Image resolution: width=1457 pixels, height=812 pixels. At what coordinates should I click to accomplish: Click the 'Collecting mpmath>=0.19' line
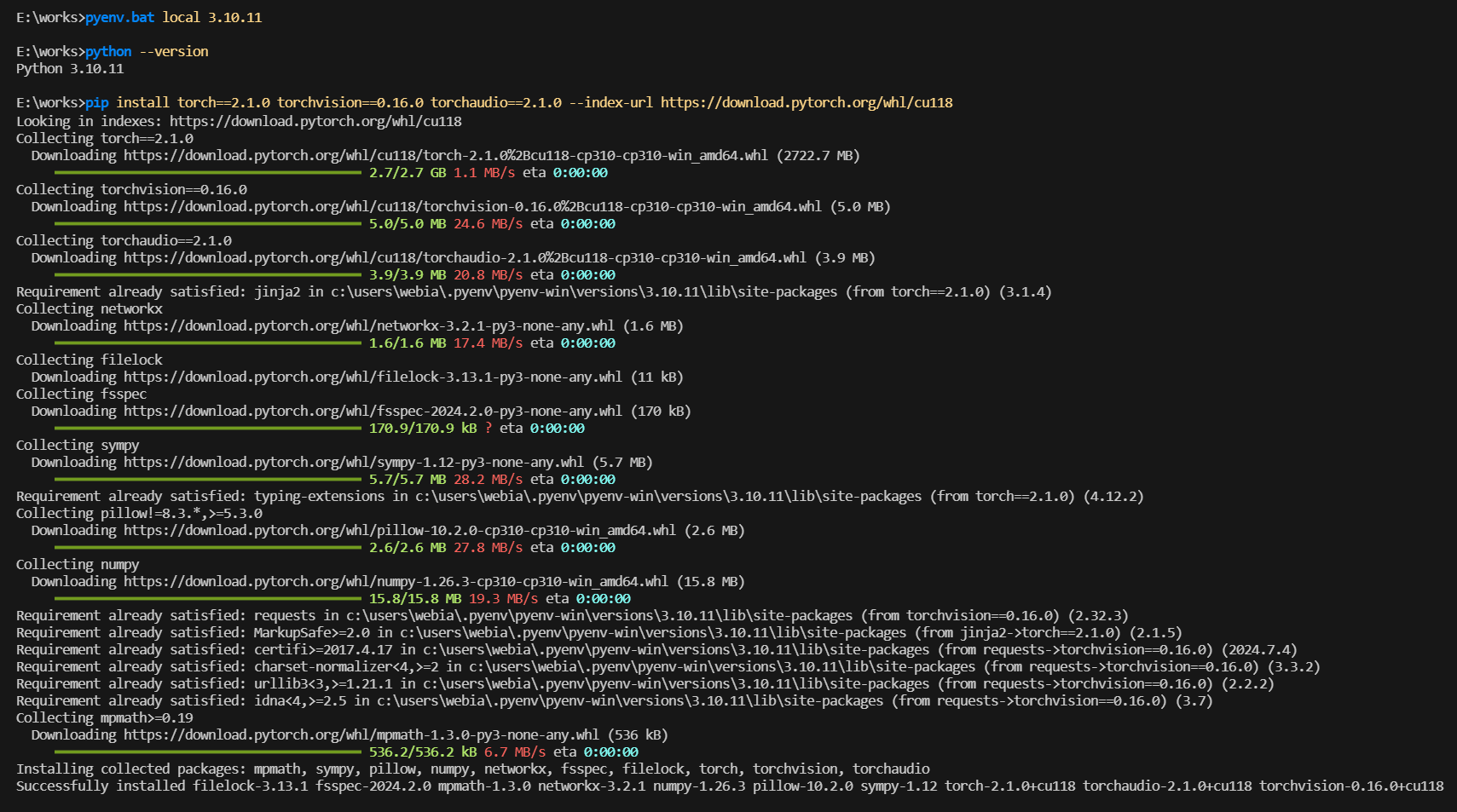coord(105,717)
